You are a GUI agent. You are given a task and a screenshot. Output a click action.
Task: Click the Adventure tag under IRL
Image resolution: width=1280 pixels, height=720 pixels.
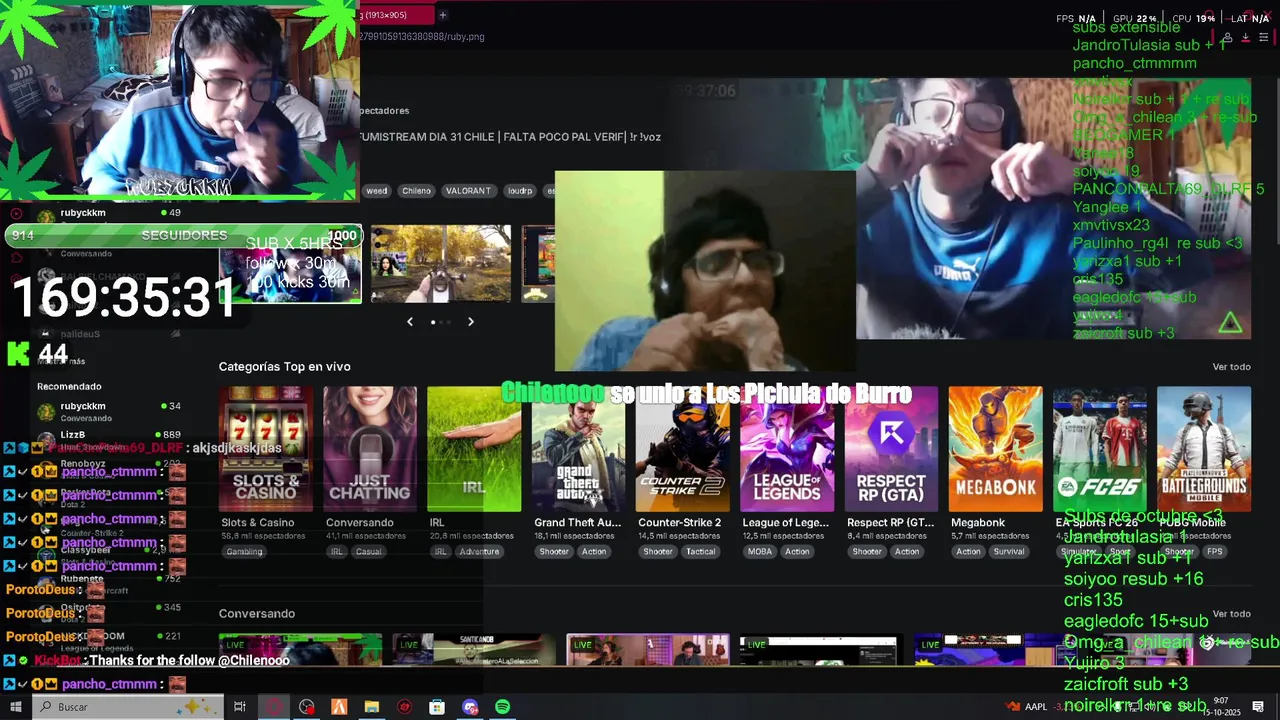479,551
